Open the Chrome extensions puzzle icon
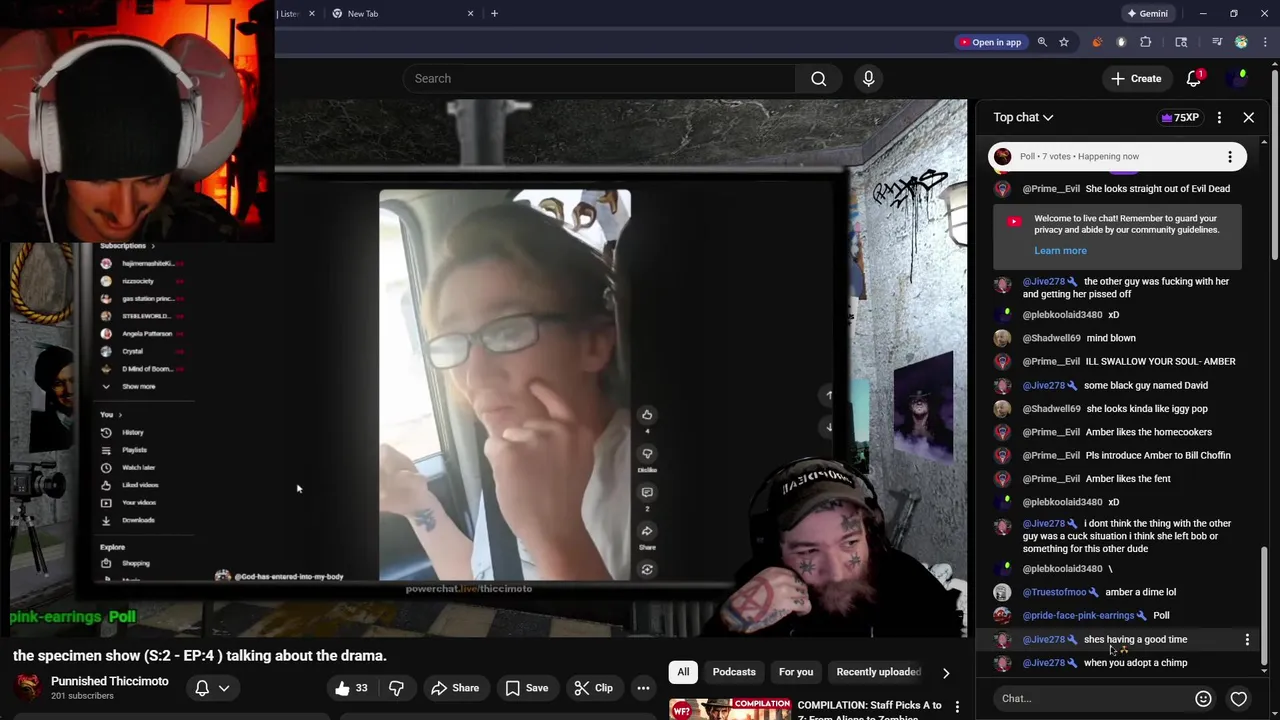 click(x=1146, y=42)
